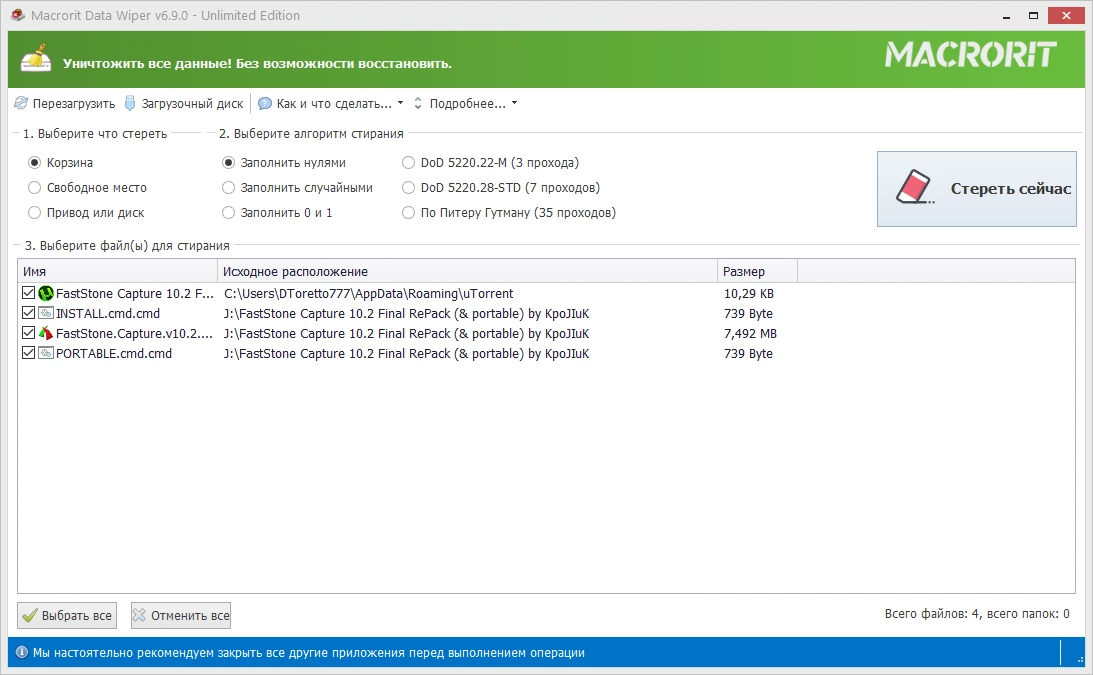
Task: Minimize the Macrorit Data Wiper window
Action: [x=1006, y=15]
